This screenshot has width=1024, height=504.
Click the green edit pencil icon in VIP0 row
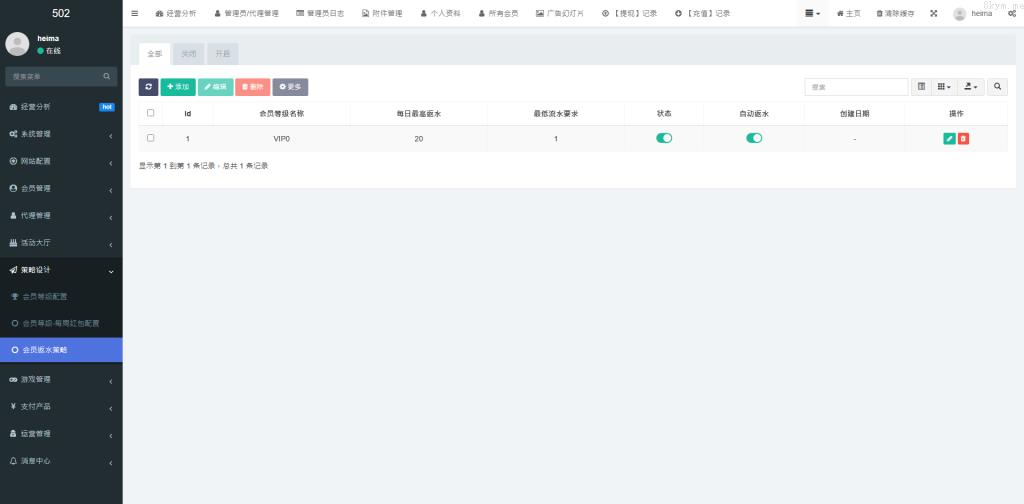tap(949, 139)
